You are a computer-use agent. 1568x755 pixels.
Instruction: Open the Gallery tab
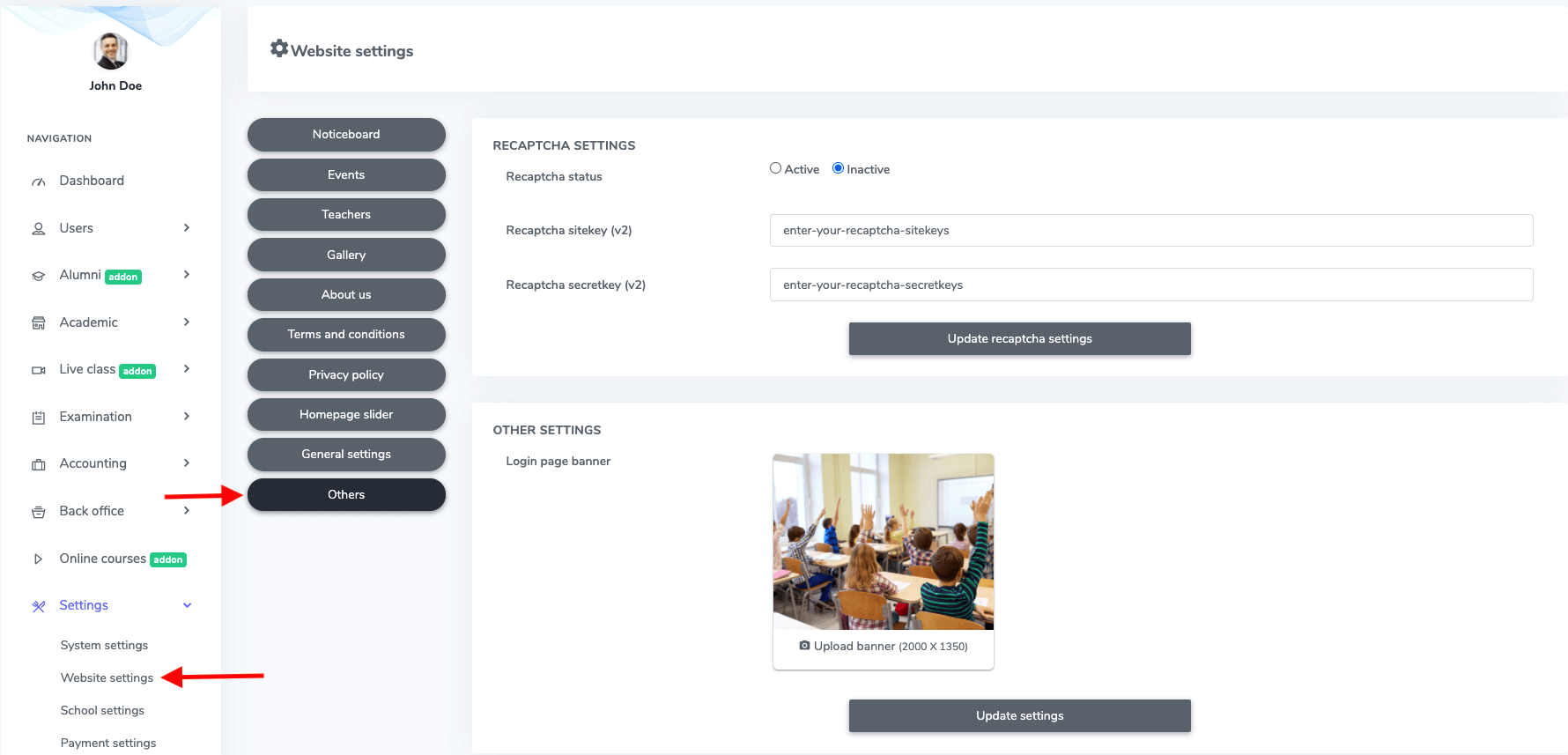tap(346, 255)
